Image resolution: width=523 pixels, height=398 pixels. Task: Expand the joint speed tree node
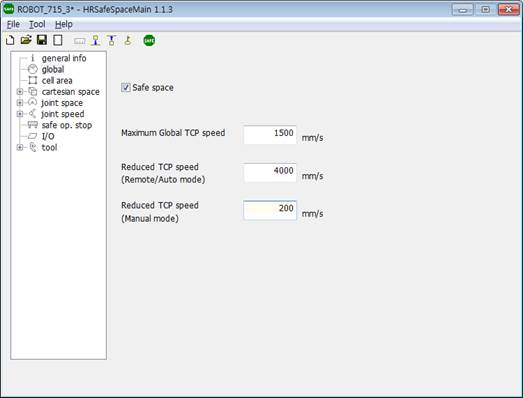[x=20, y=114]
